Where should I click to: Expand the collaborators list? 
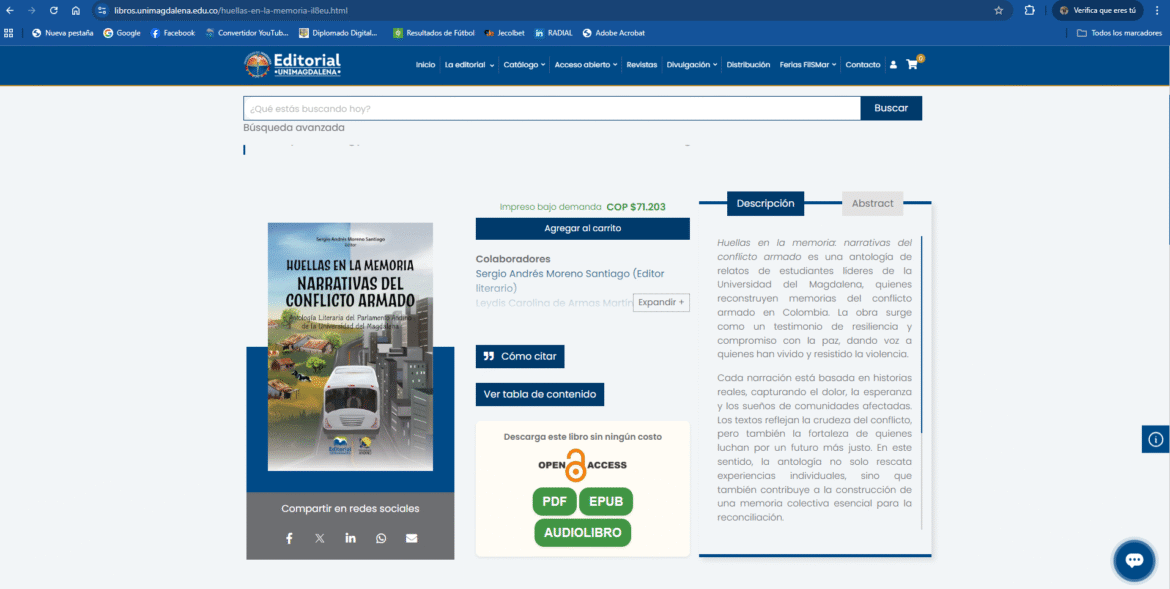click(x=661, y=302)
